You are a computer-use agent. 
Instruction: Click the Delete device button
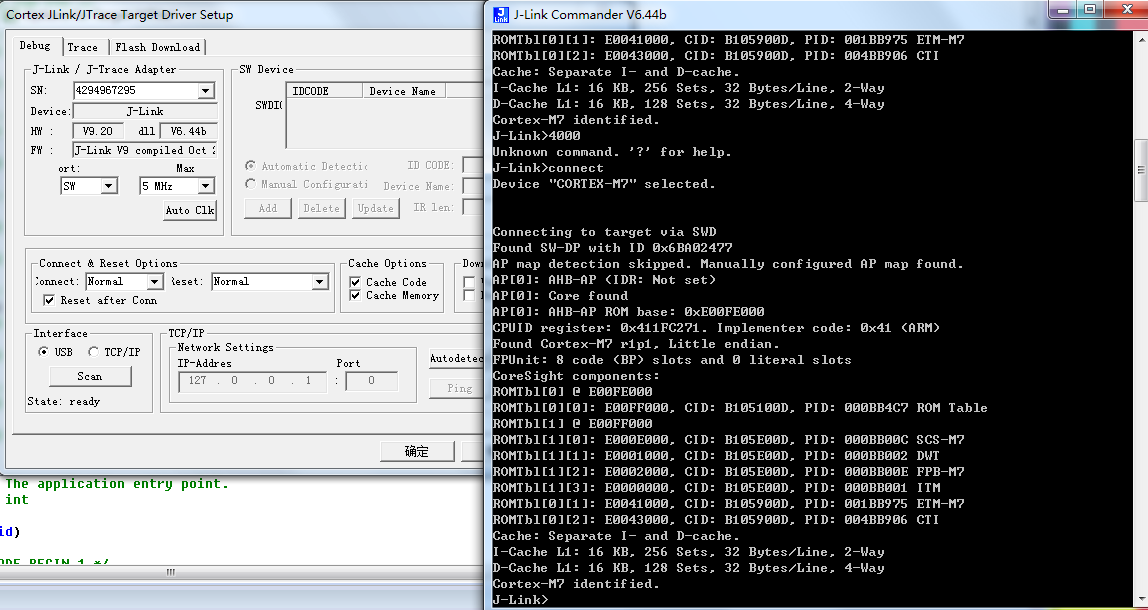[321, 208]
